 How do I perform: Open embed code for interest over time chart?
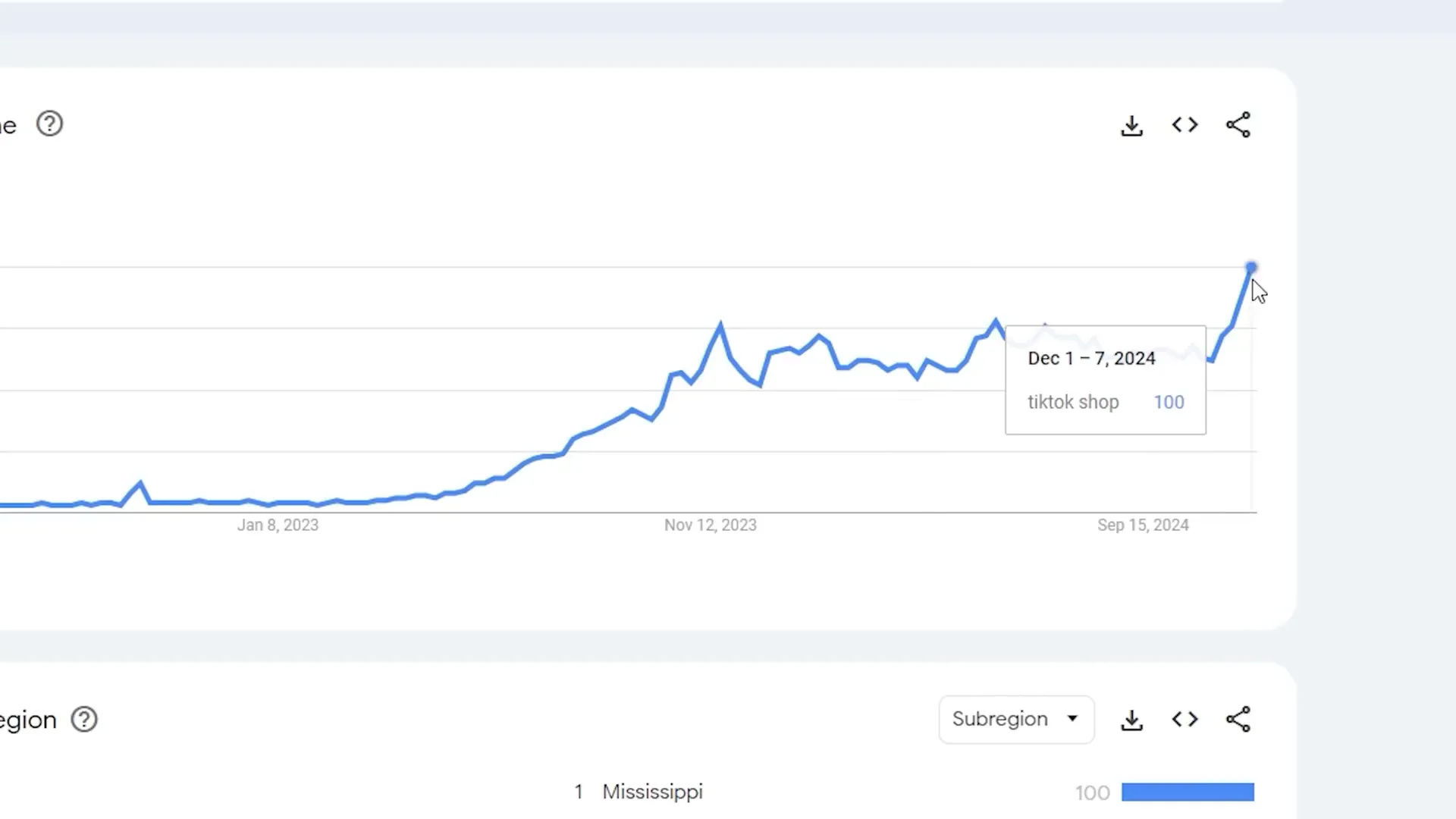point(1185,125)
